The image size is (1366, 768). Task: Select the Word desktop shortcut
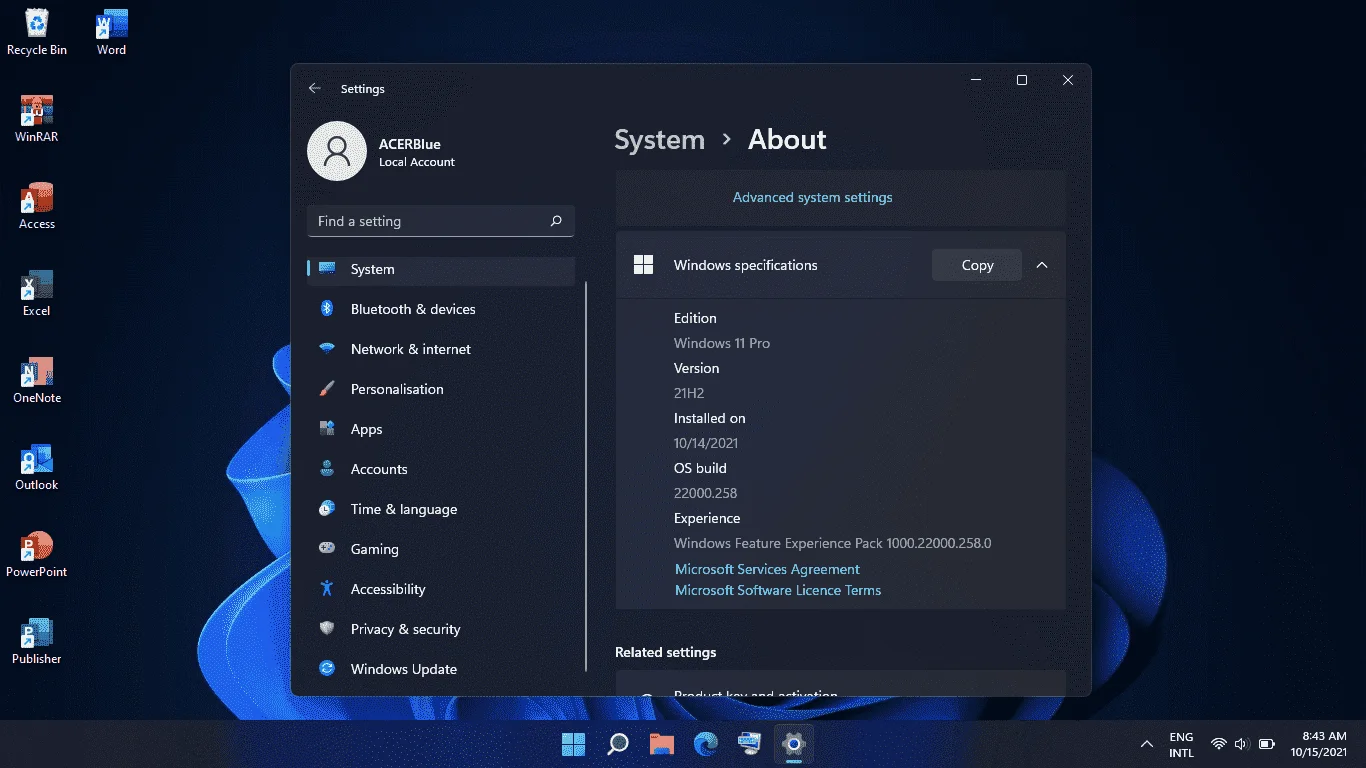pos(111,32)
